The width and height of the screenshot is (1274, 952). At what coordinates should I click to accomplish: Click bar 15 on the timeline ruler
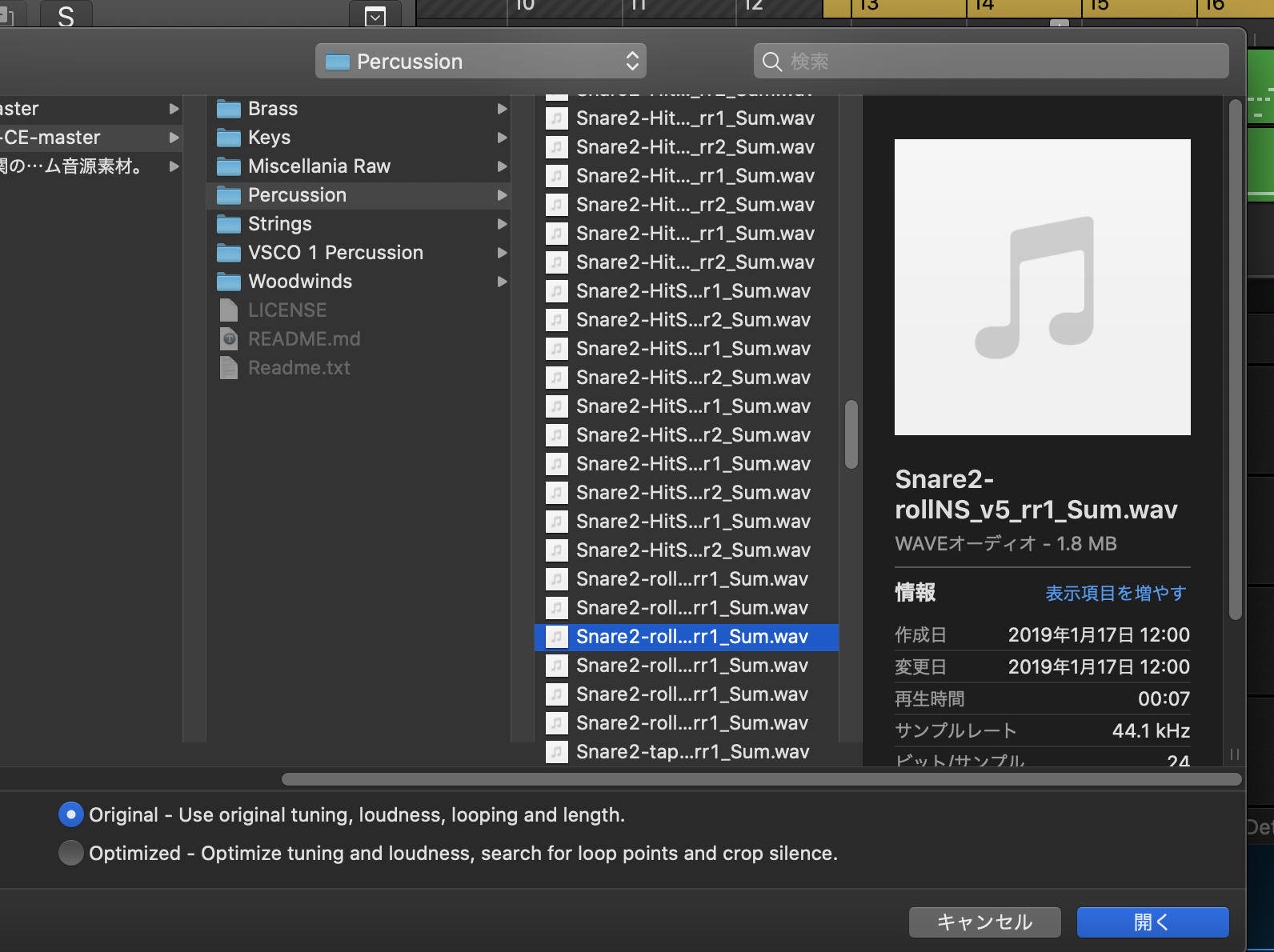(1100, 6)
